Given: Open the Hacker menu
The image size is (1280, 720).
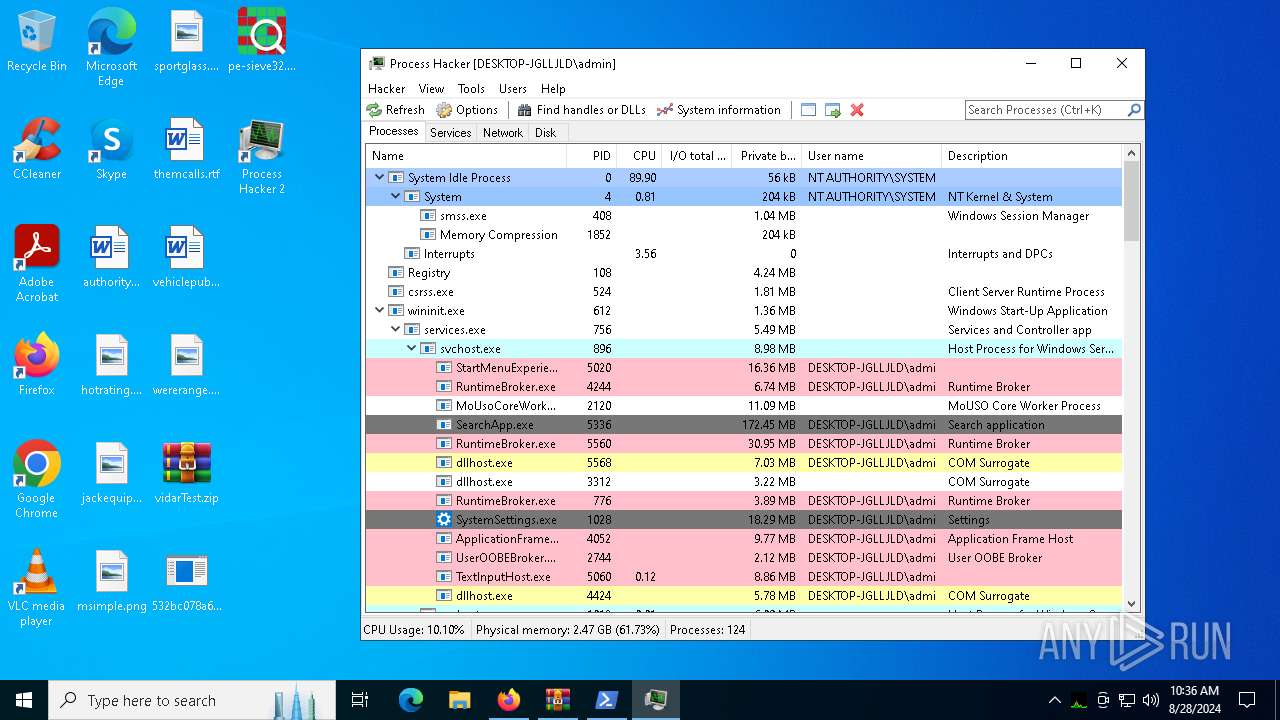Looking at the screenshot, I should point(387,89).
